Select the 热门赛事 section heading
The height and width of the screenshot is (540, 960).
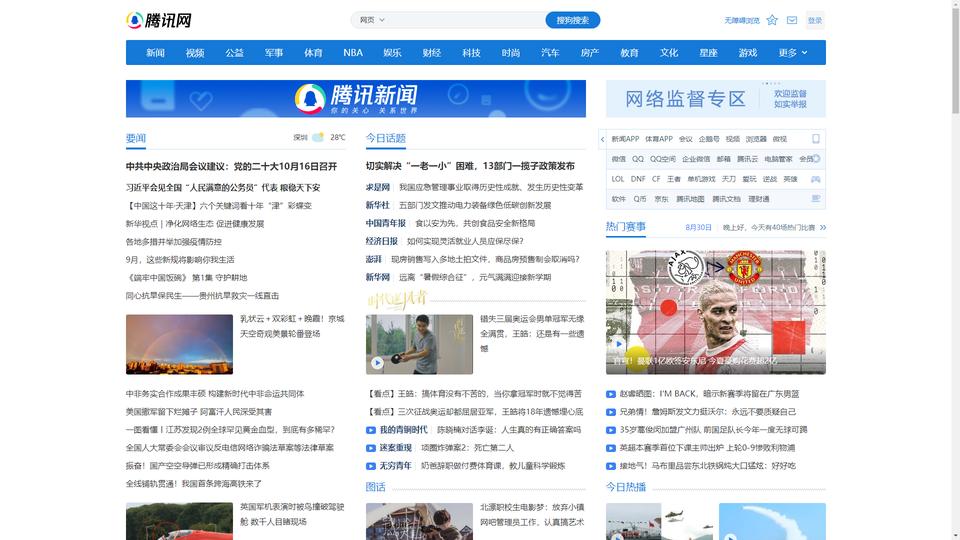click(626, 227)
